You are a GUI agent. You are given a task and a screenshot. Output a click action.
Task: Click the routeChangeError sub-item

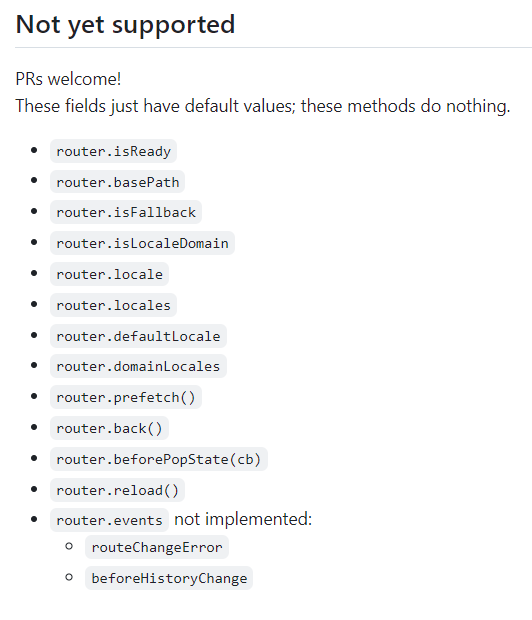tap(157, 547)
